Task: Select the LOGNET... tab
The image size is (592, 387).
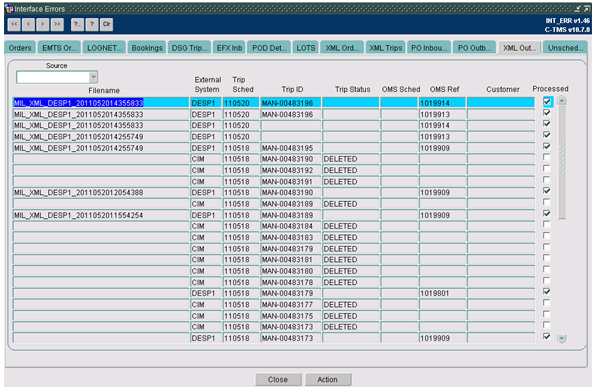Action: click(x=104, y=48)
